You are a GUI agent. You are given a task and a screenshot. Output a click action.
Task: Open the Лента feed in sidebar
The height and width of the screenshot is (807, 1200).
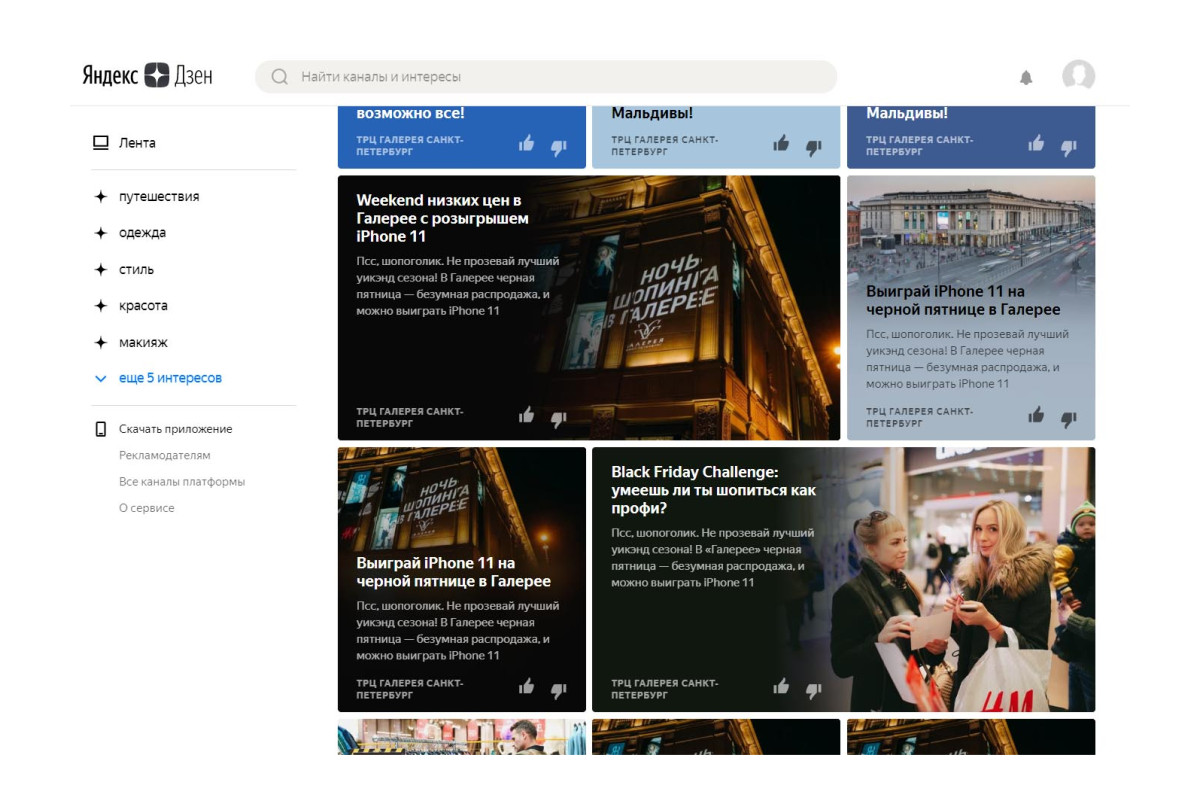point(125,143)
